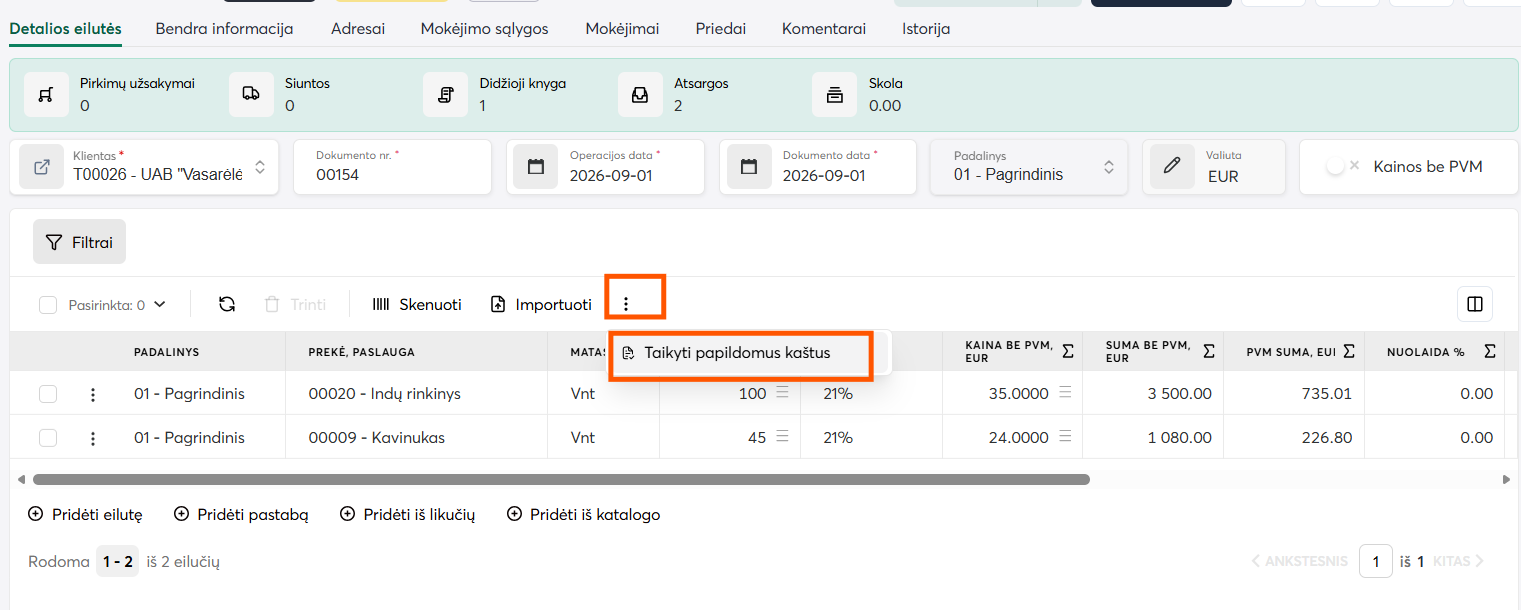Open the Operacijos data calendar icon

(536, 167)
